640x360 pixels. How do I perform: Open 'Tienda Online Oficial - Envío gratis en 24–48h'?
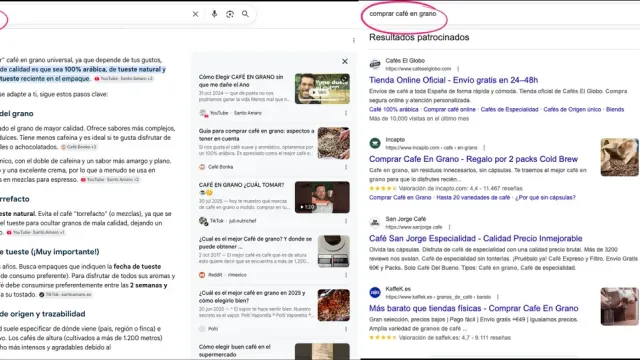453,80
